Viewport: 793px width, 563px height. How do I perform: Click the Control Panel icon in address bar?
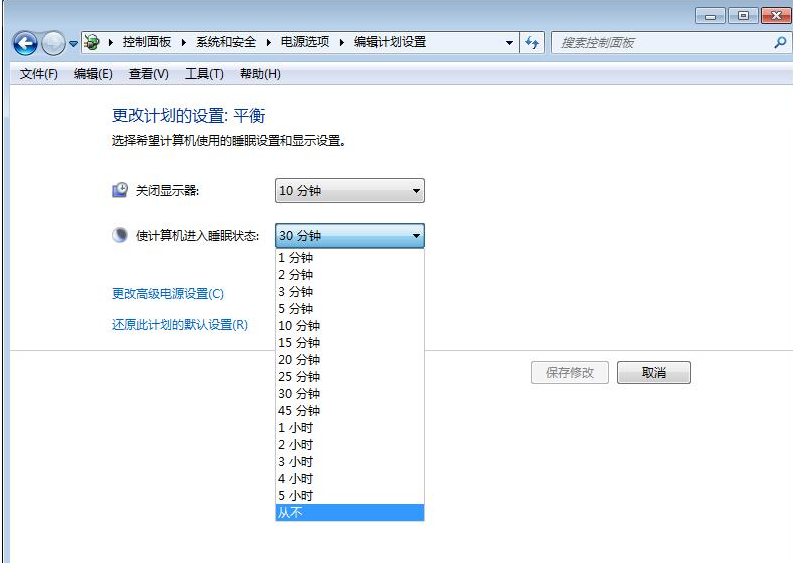click(x=92, y=42)
